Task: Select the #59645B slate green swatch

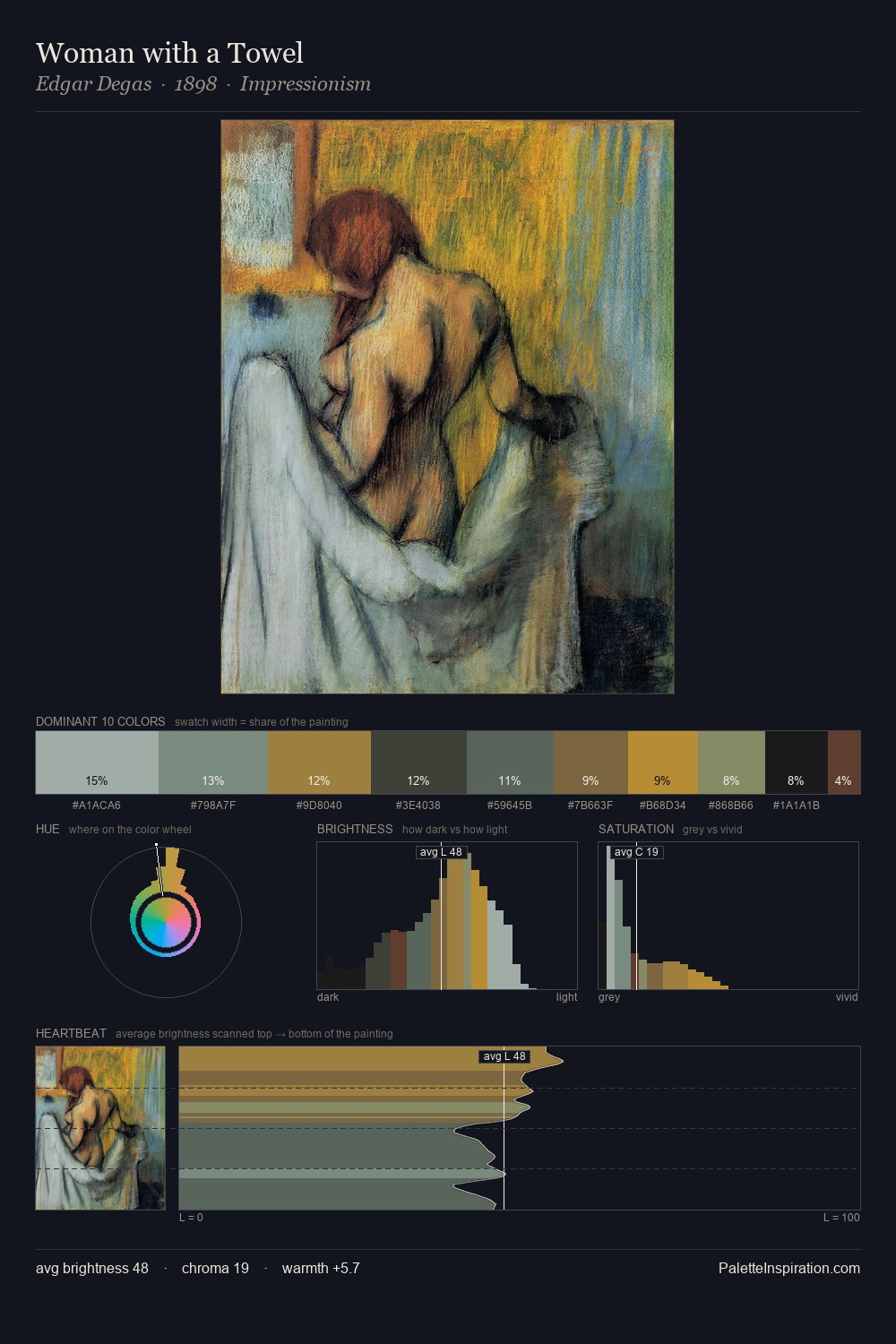Action: [510, 762]
